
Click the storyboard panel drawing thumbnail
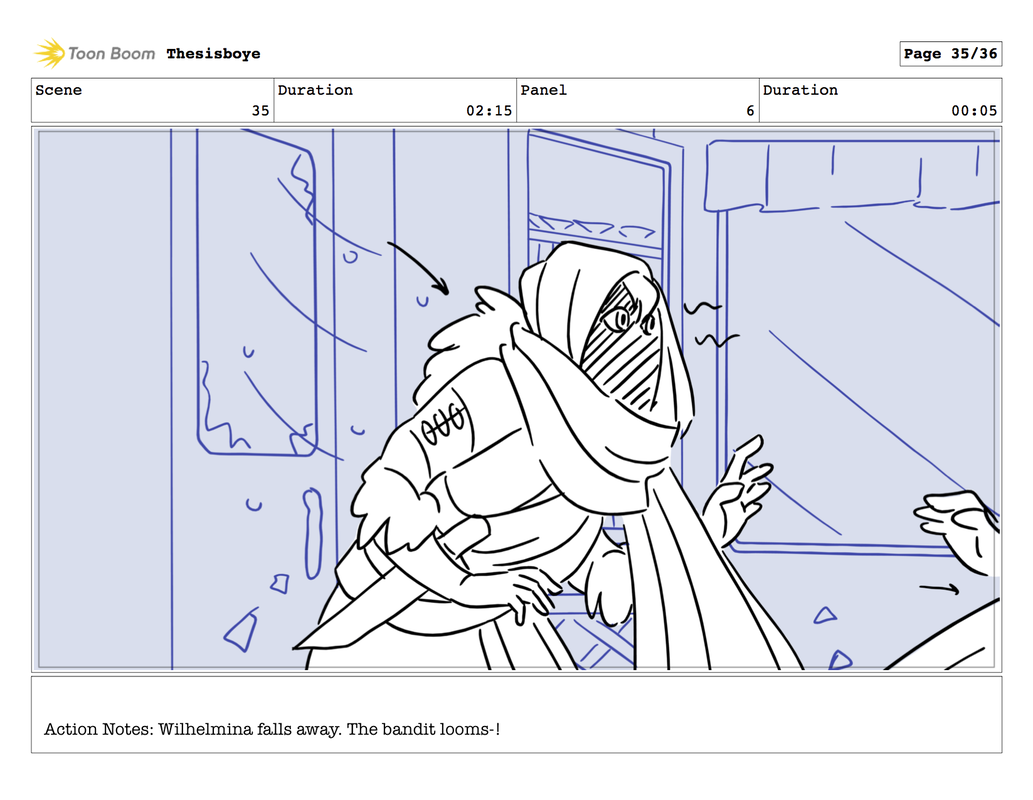click(x=516, y=399)
